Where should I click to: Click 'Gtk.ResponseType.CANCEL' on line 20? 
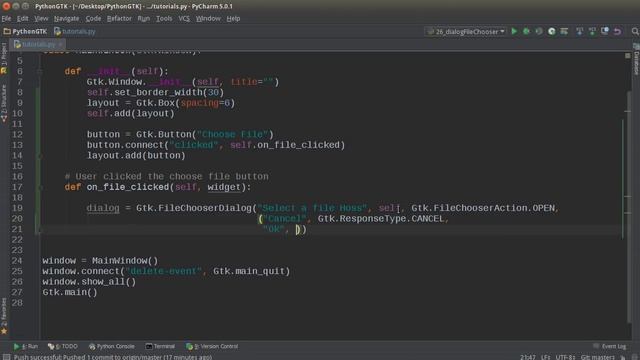[380, 219]
